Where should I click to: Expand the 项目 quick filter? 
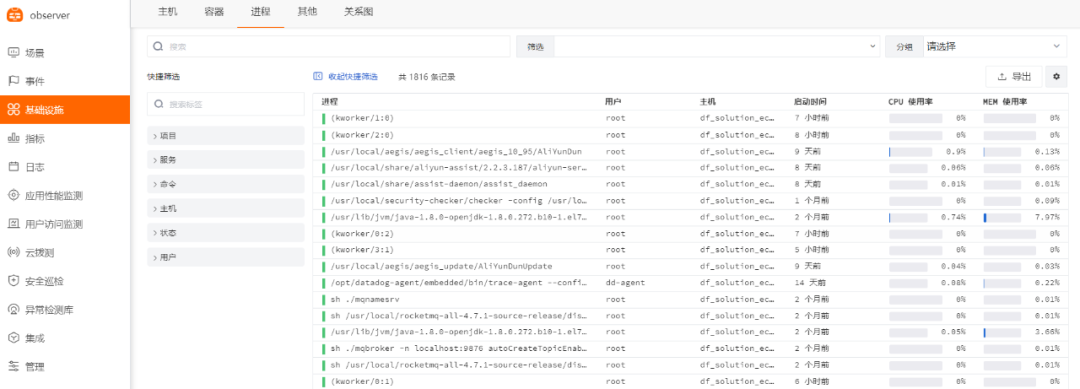click(x=226, y=136)
